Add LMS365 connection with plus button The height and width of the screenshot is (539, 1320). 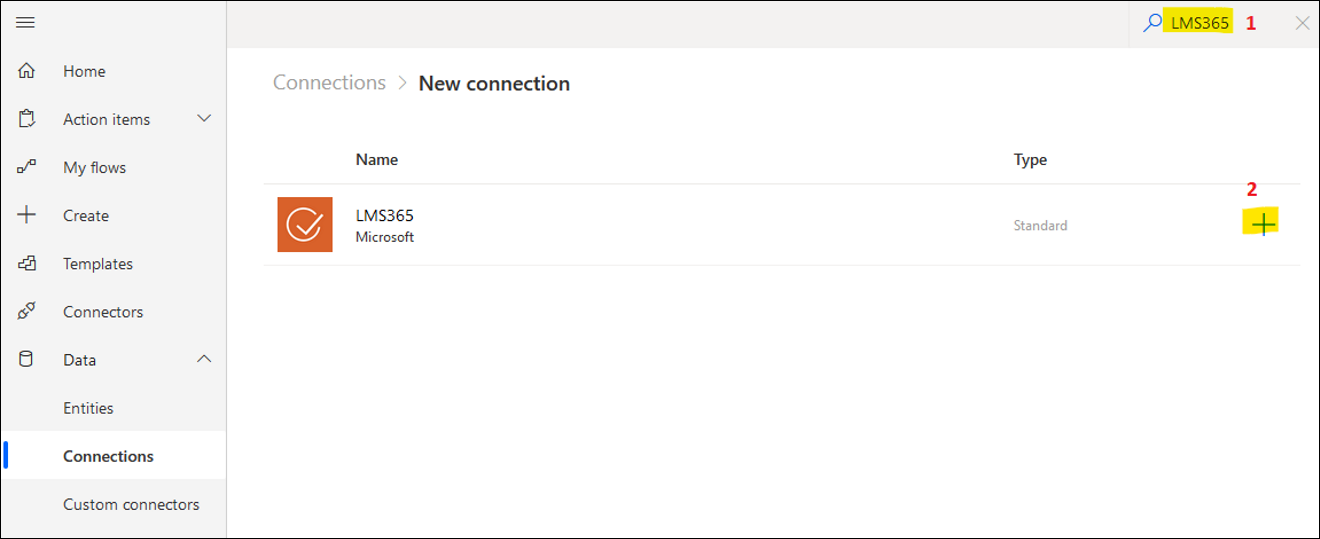point(1264,224)
